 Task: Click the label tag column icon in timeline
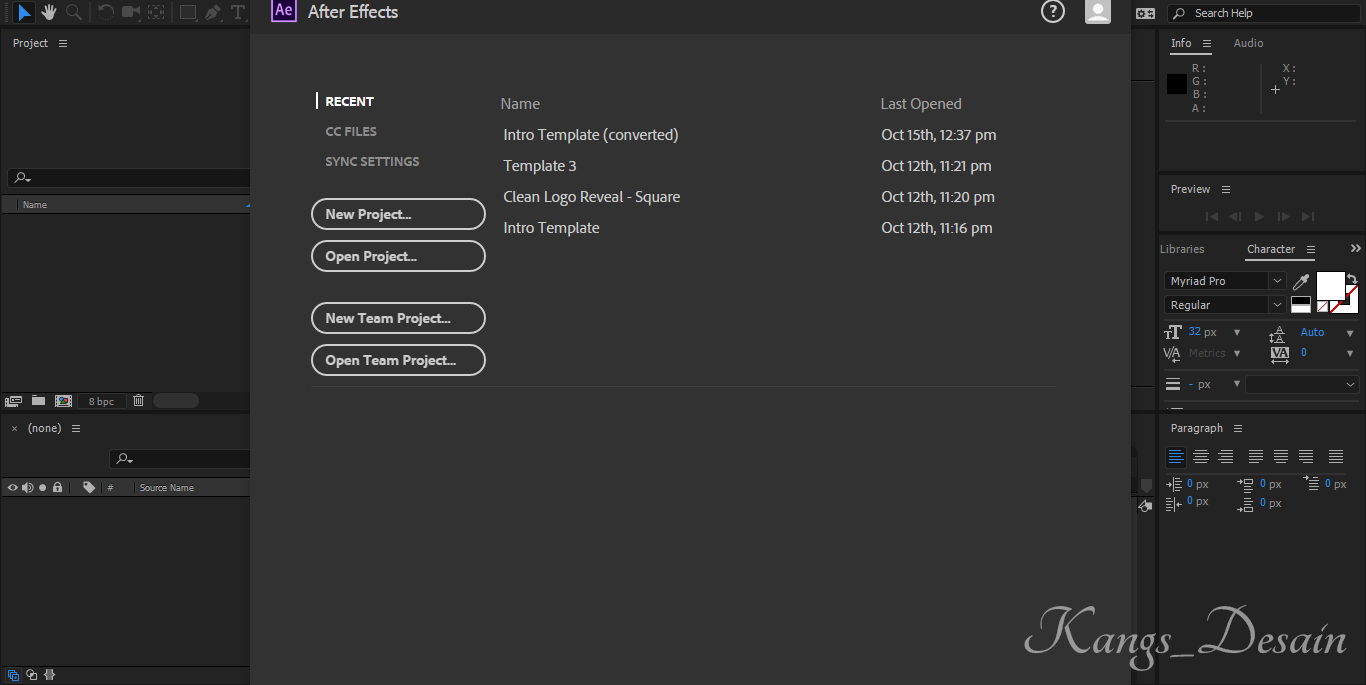click(x=89, y=487)
